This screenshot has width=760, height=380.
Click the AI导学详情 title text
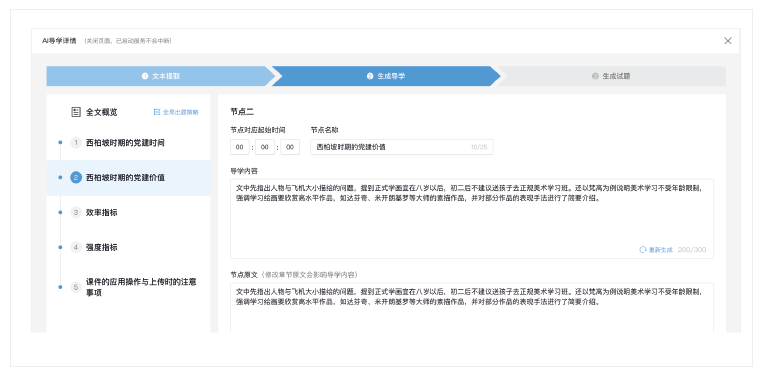(59, 41)
